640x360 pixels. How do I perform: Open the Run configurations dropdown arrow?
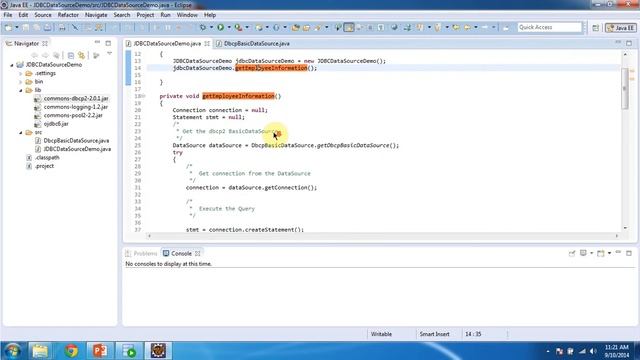(229, 27)
